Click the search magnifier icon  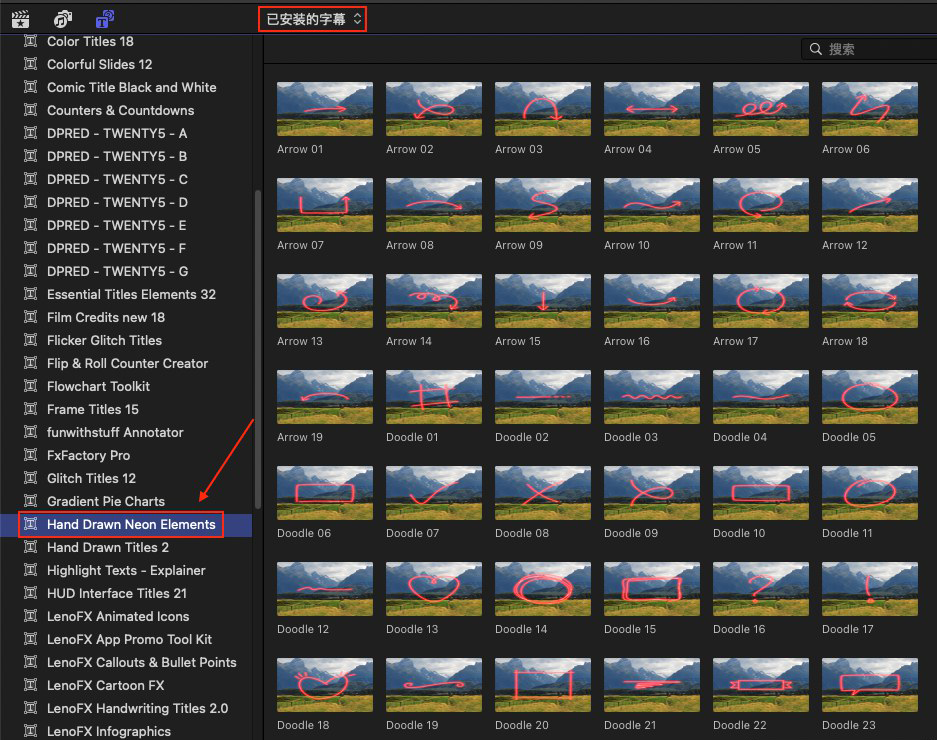coord(816,49)
